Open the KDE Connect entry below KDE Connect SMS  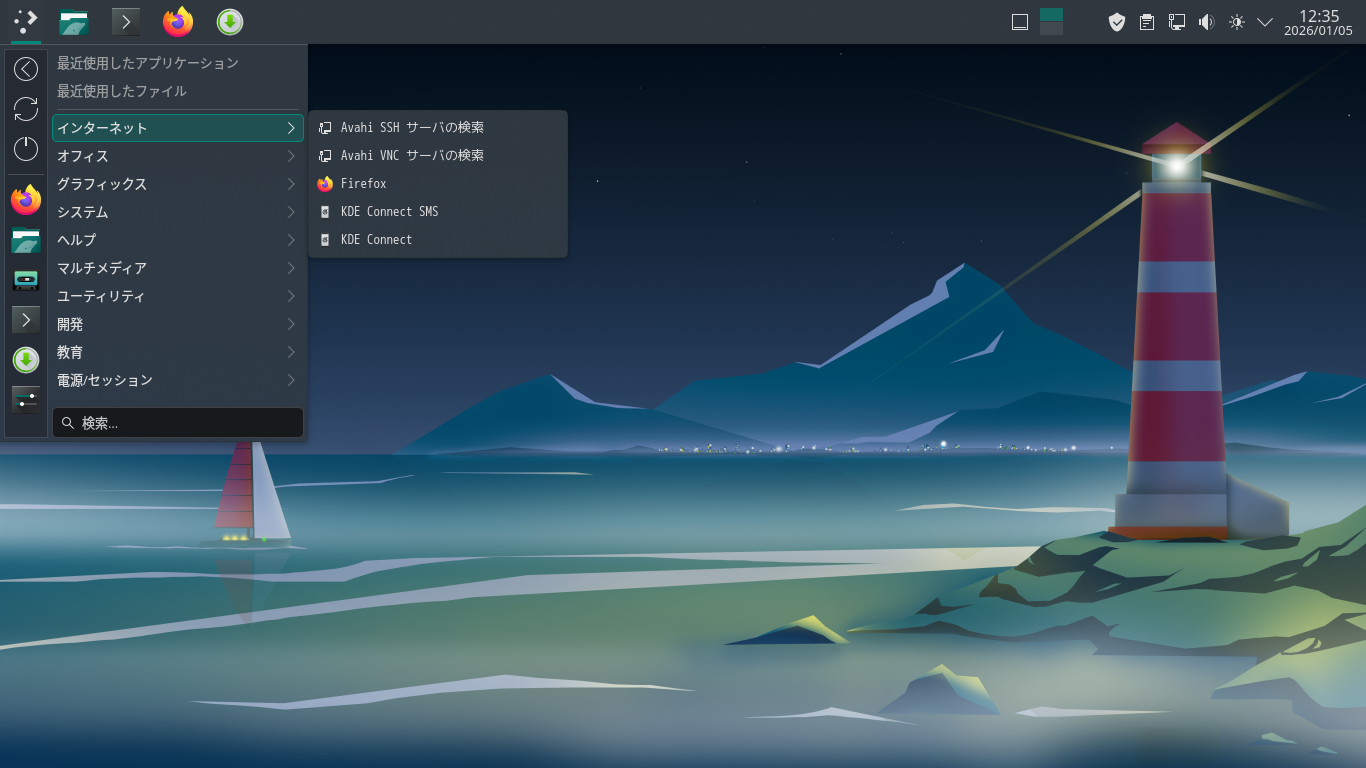pyautogui.click(x=438, y=239)
